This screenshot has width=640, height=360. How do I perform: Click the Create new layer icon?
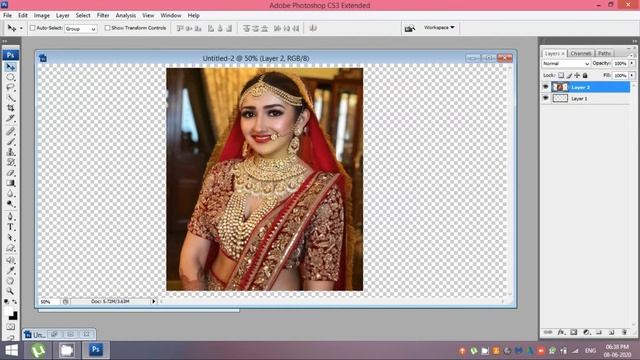click(611, 332)
